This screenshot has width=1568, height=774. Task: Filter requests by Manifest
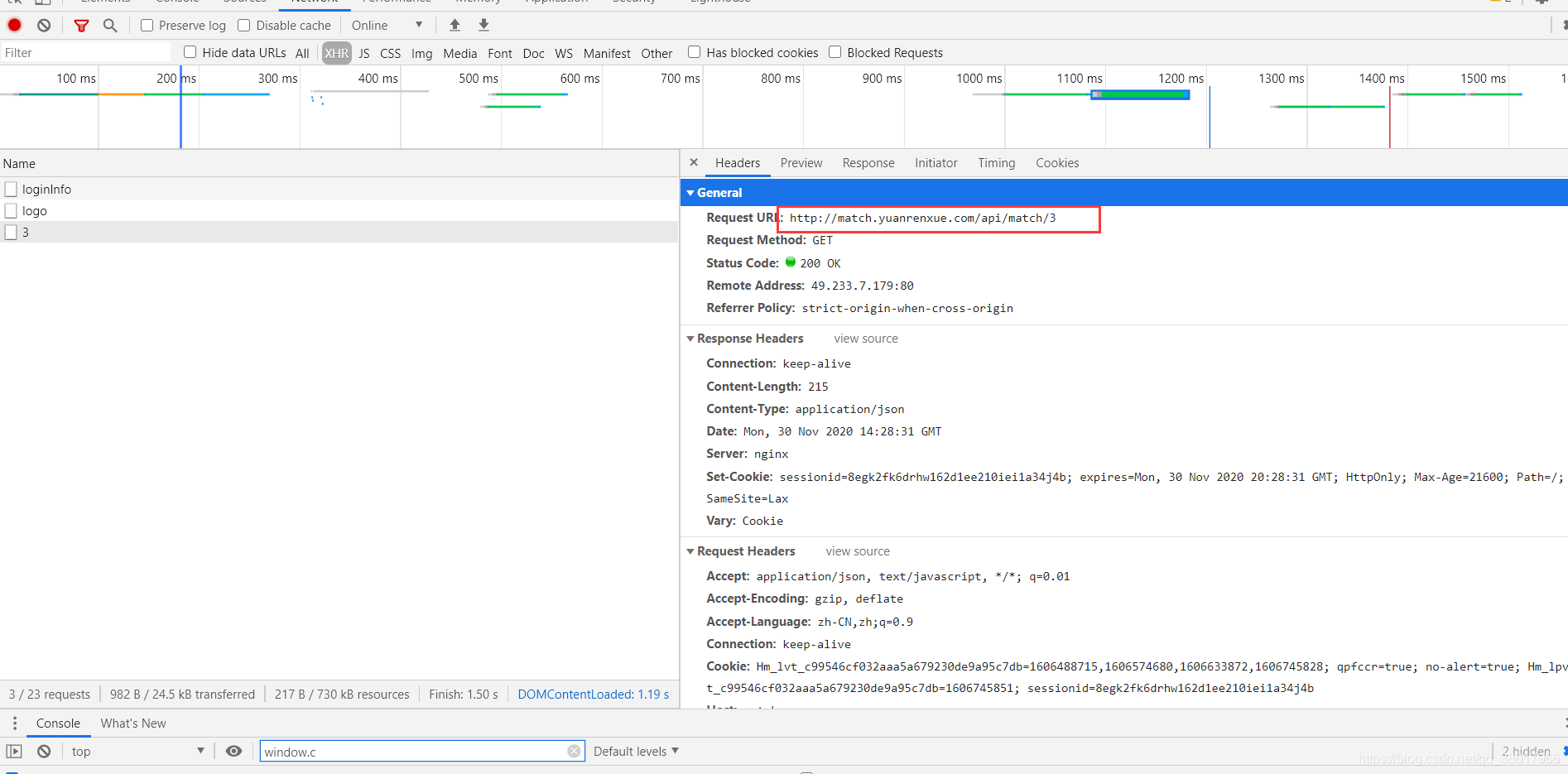(x=607, y=53)
